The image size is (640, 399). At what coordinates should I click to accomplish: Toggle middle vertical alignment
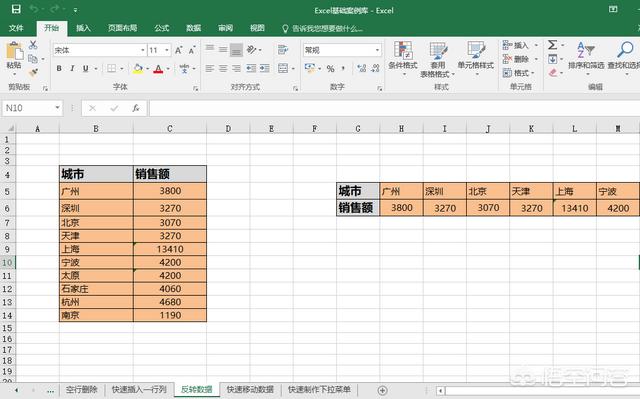pos(223,50)
